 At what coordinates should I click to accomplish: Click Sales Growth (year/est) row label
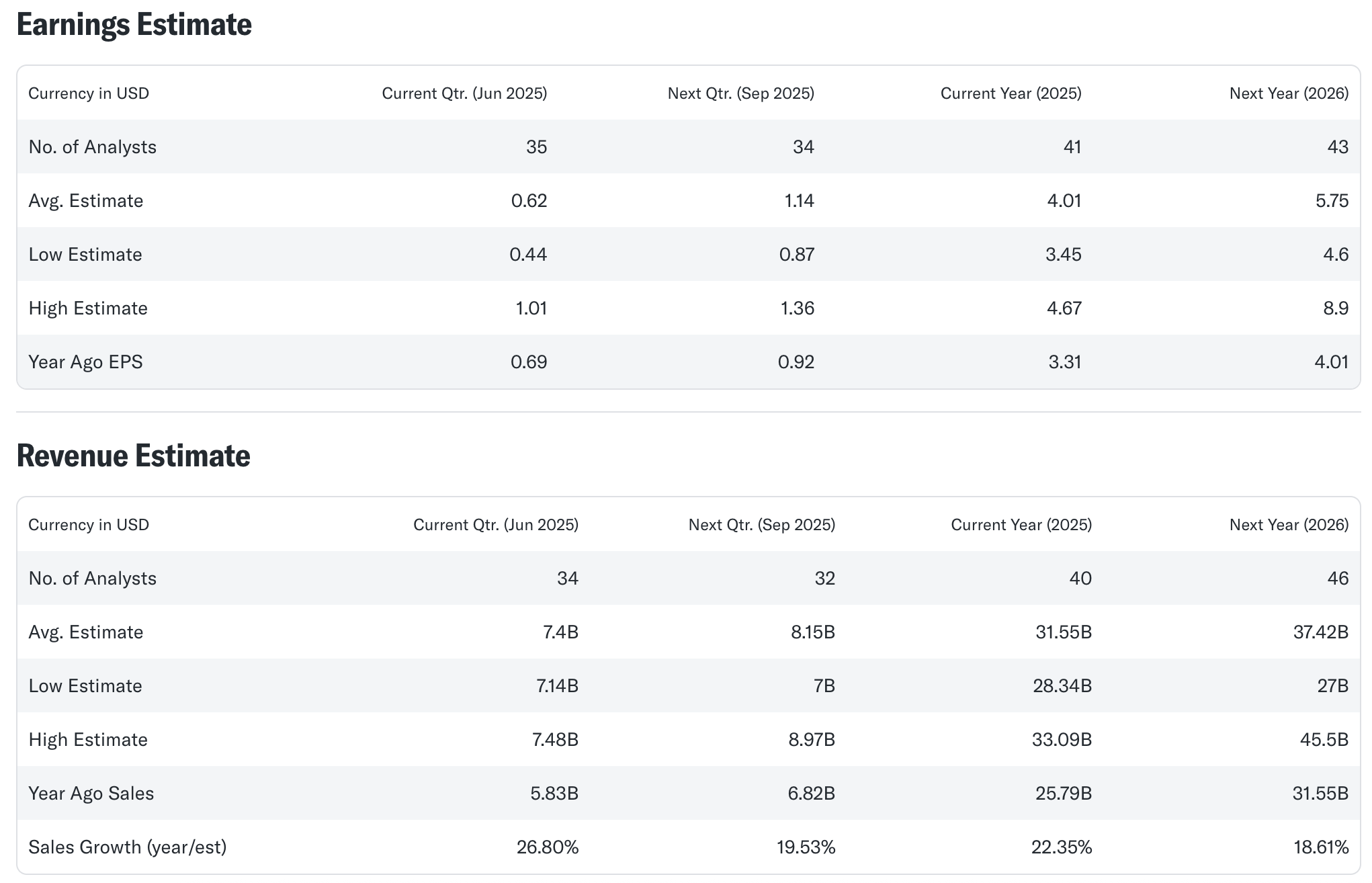pyautogui.click(x=127, y=847)
